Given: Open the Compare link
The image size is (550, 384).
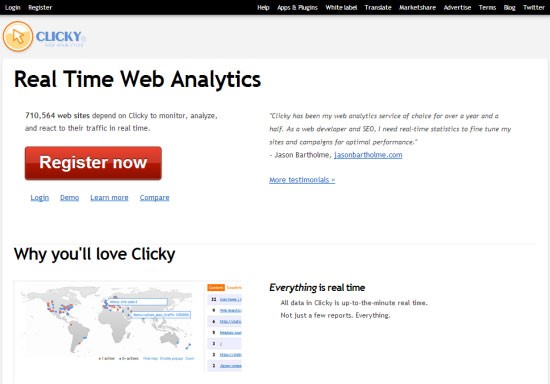Looking at the screenshot, I should pos(154,197).
